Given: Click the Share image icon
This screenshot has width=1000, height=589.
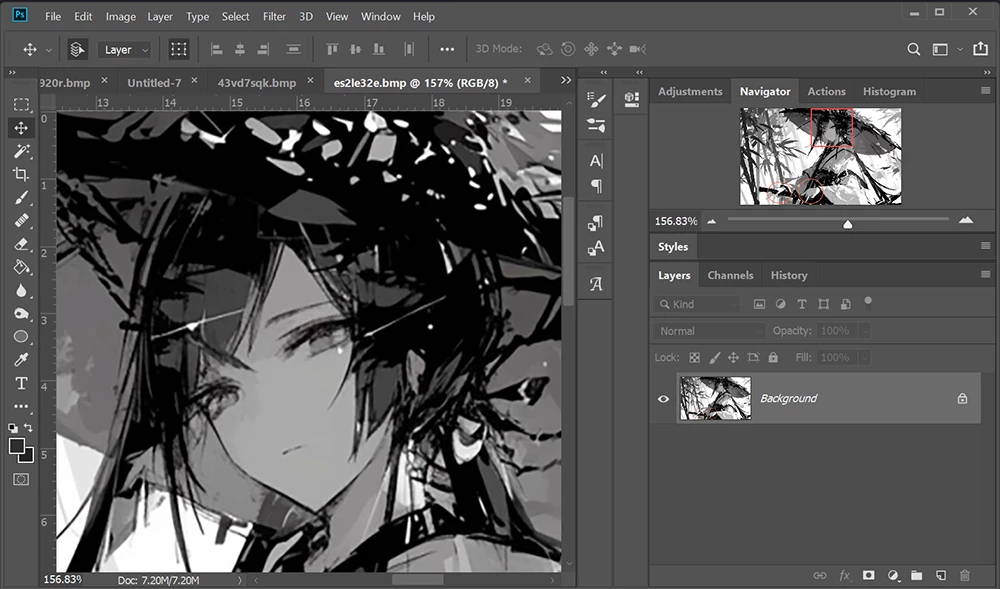Looking at the screenshot, I should click(980, 48).
